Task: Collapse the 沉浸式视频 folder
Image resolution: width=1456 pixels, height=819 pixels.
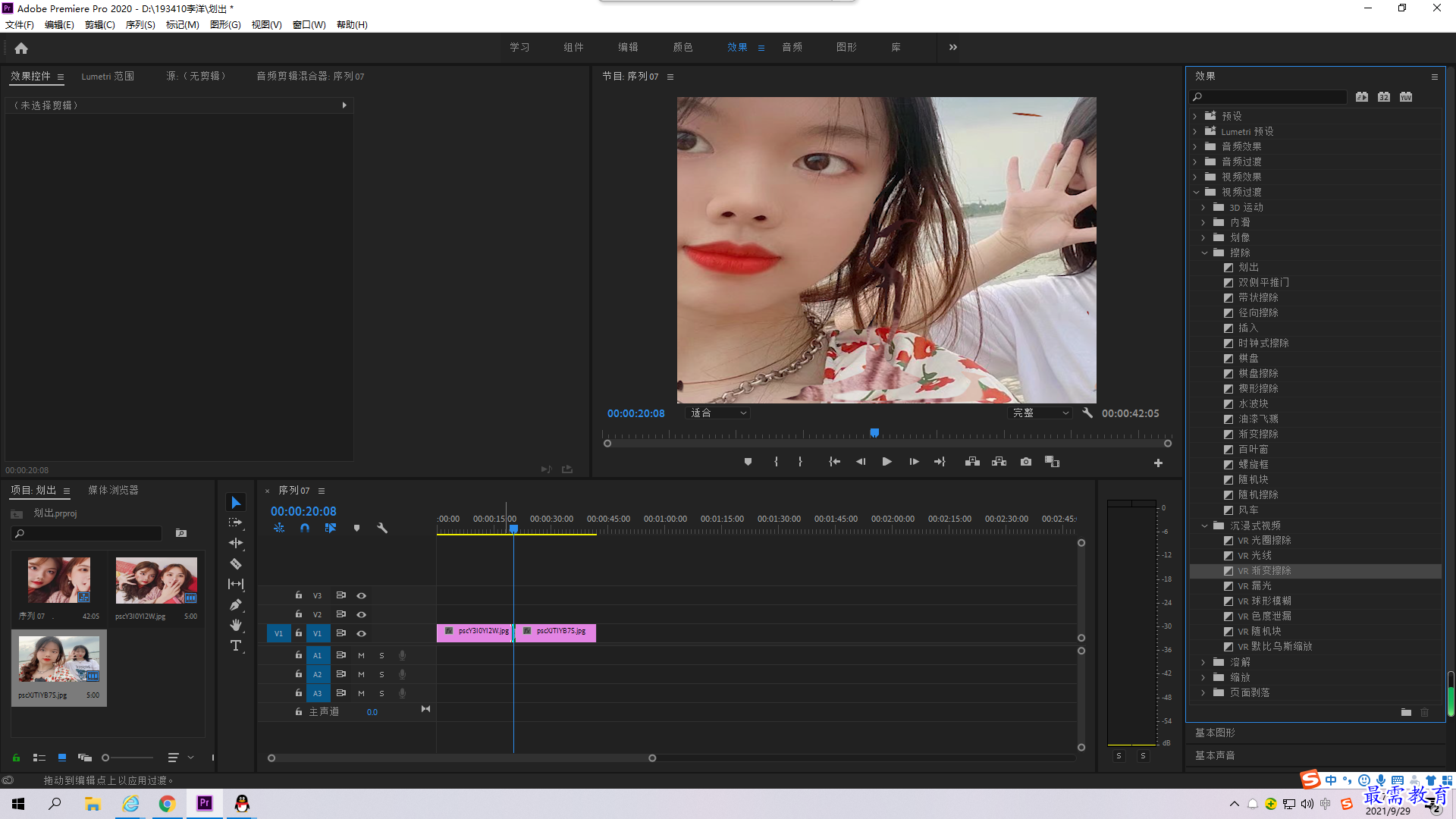Action: click(1204, 526)
